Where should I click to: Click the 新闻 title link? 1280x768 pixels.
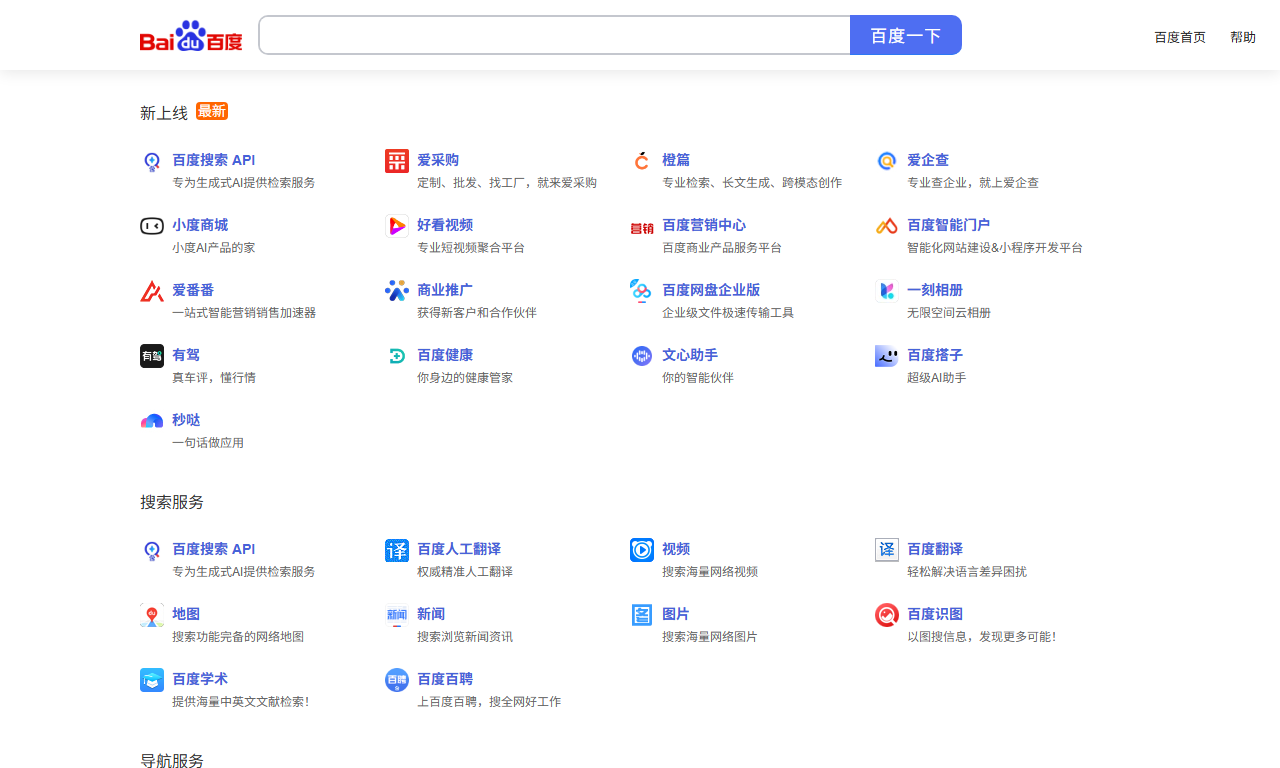(x=431, y=614)
